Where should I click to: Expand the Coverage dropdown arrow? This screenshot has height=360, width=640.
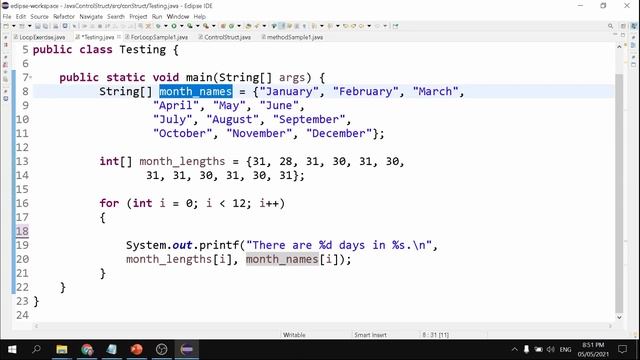(x=198, y=26)
